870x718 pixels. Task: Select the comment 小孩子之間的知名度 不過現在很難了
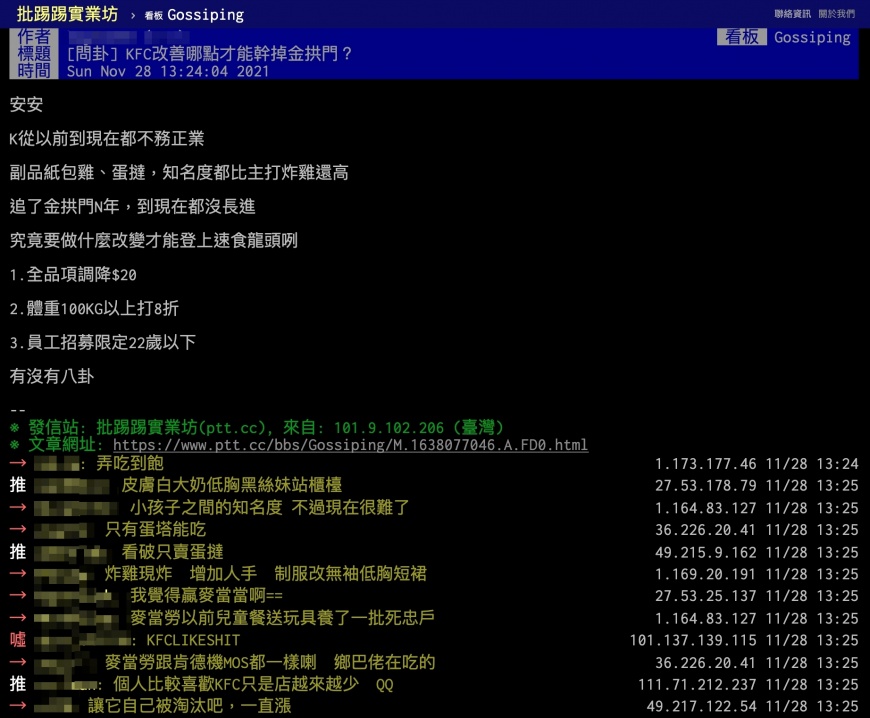(x=270, y=507)
